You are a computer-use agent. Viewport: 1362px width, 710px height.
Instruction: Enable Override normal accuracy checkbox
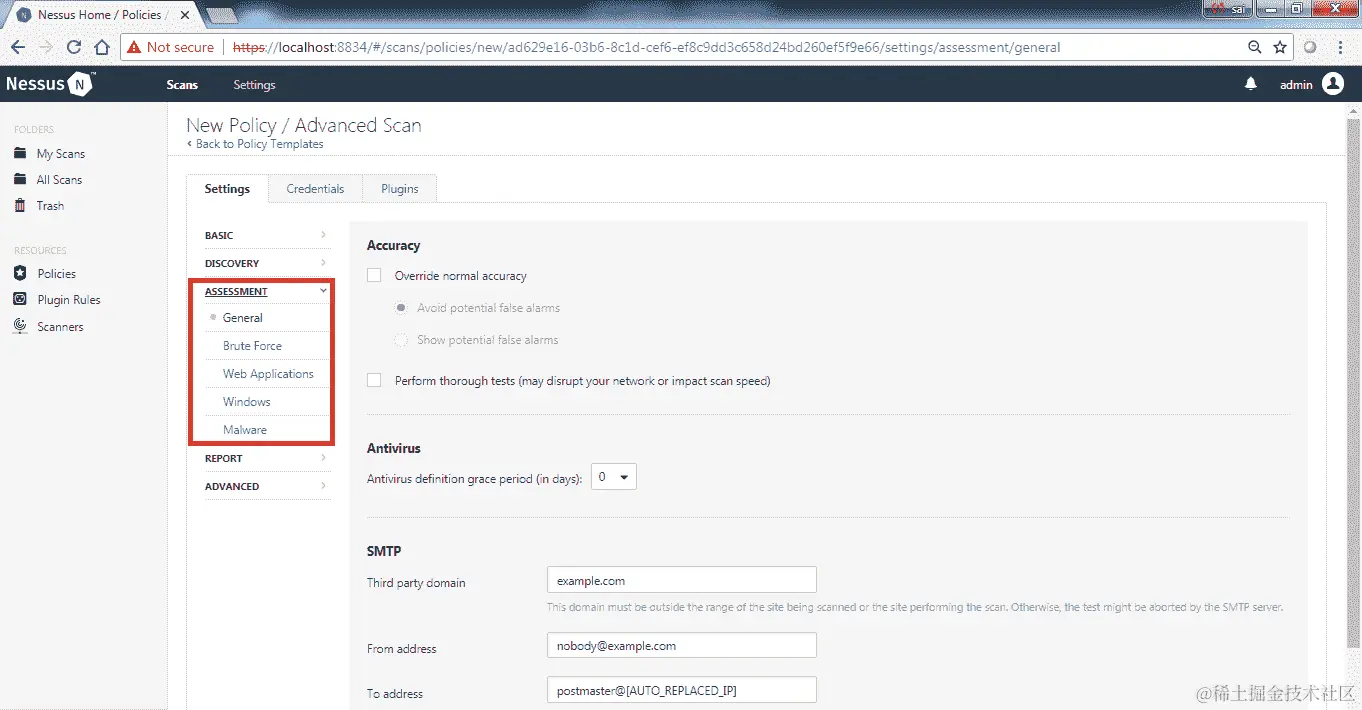pos(374,275)
